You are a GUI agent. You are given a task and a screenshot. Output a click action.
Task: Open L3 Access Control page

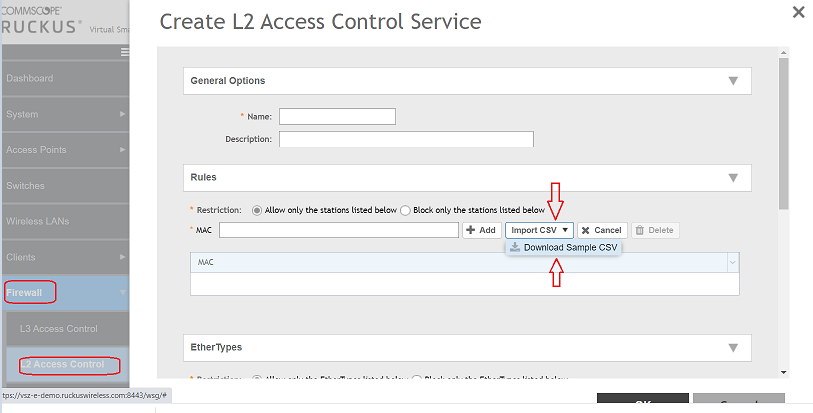[x=59, y=328]
